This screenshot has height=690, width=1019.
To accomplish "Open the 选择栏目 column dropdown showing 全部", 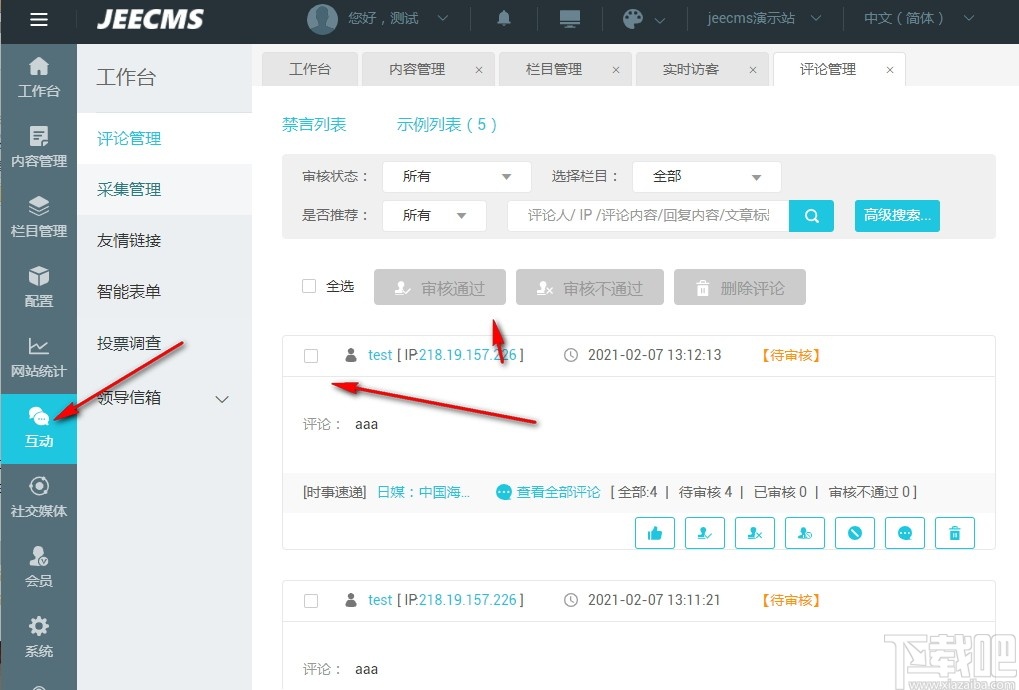I will (706, 176).
